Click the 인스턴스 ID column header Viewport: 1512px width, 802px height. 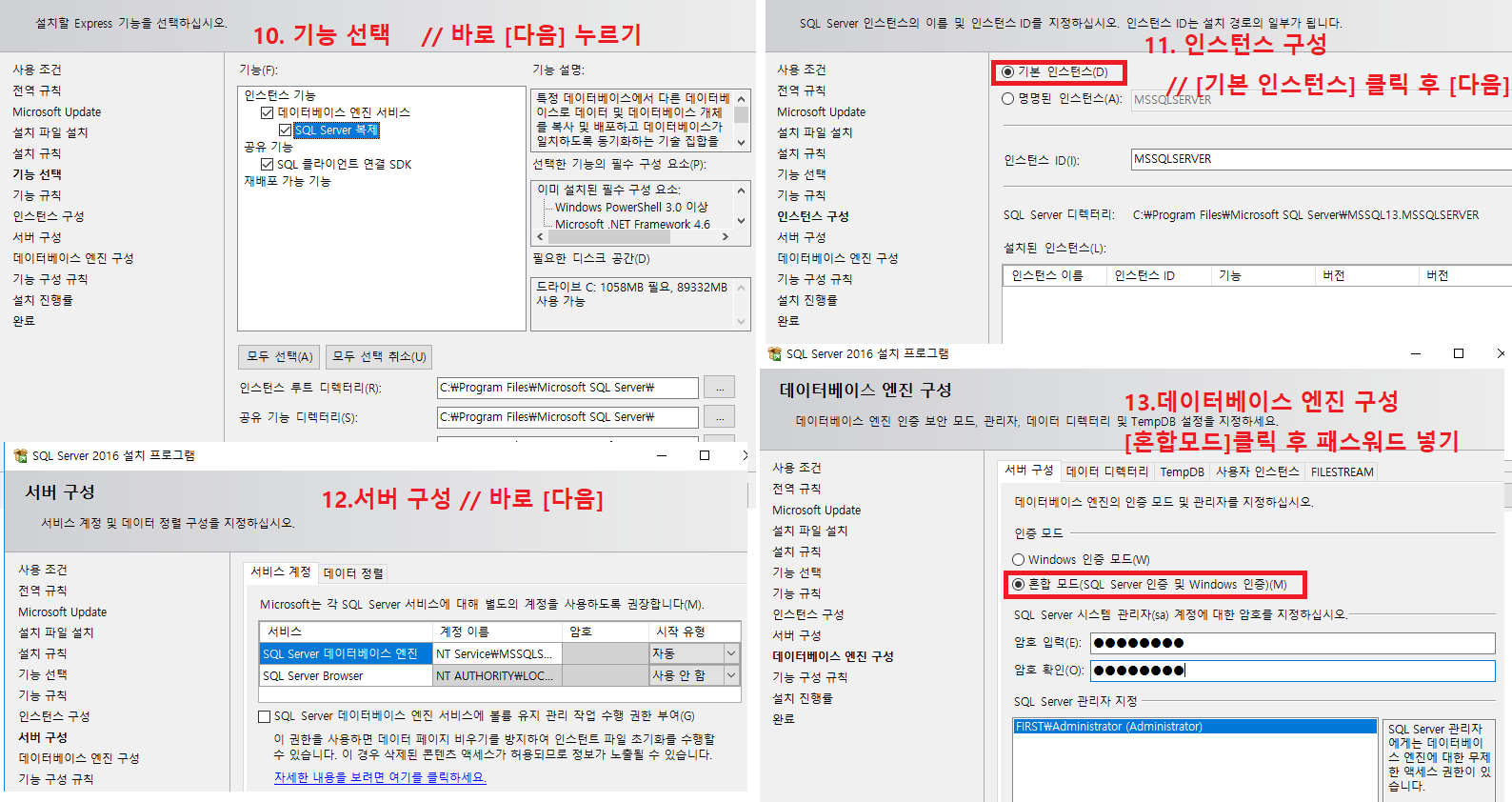point(1159,275)
